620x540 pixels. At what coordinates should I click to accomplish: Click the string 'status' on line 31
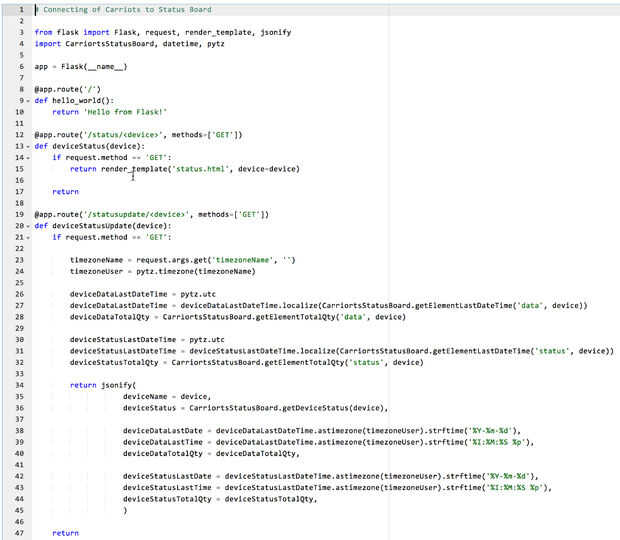[x=552, y=351]
